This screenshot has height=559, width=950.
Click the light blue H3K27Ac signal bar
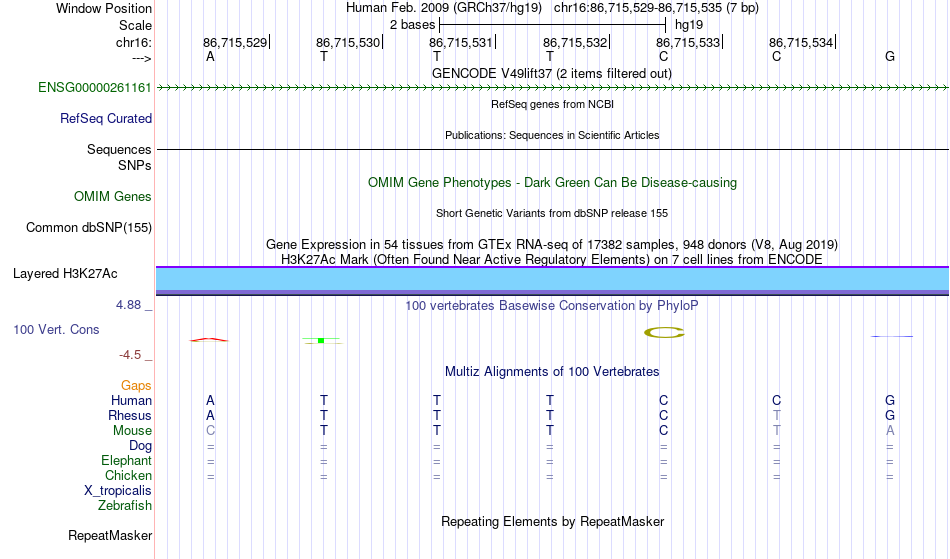[x=553, y=279]
